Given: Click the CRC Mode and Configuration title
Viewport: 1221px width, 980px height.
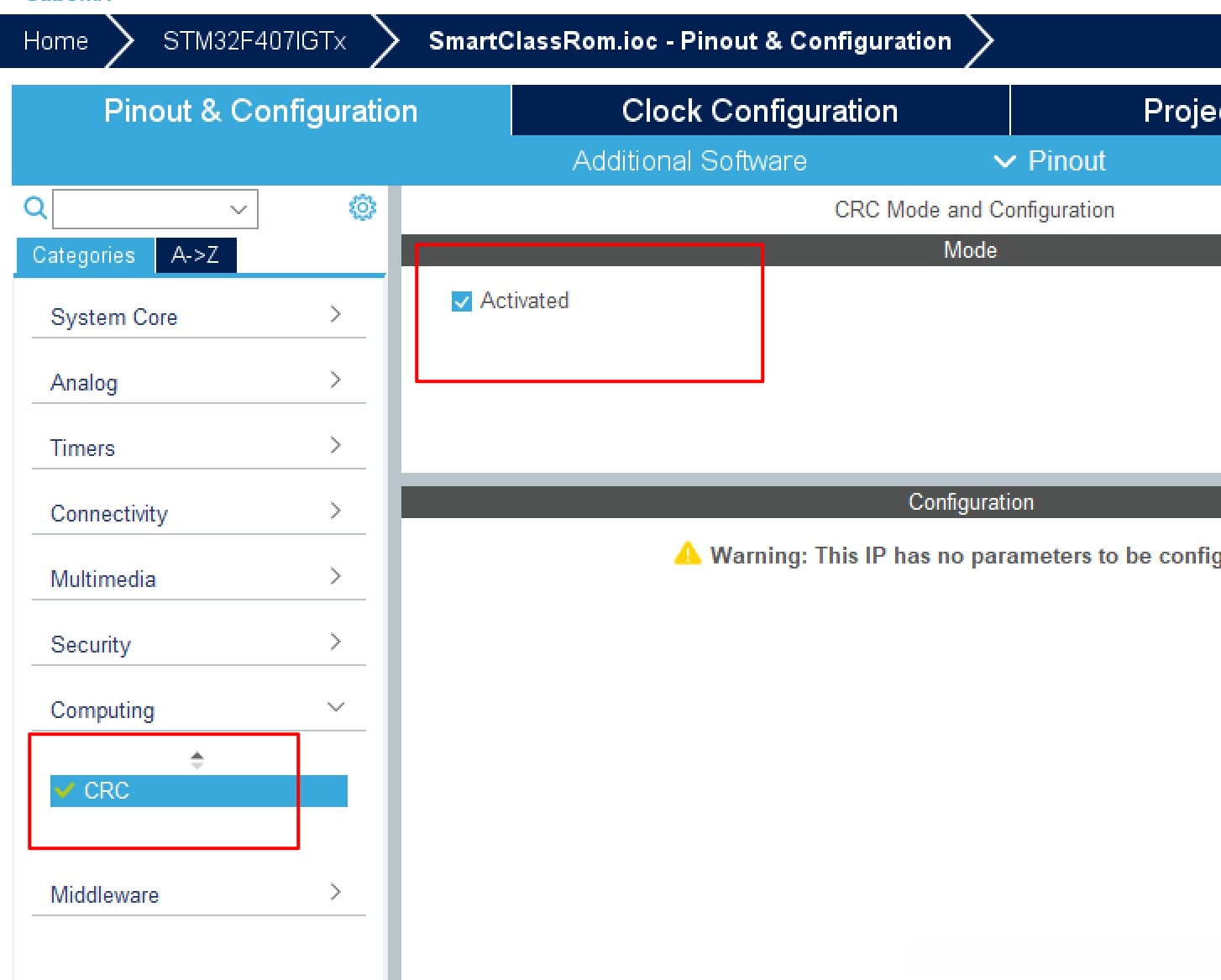Looking at the screenshot, I should pyautogui.click(x=974, y=210).
